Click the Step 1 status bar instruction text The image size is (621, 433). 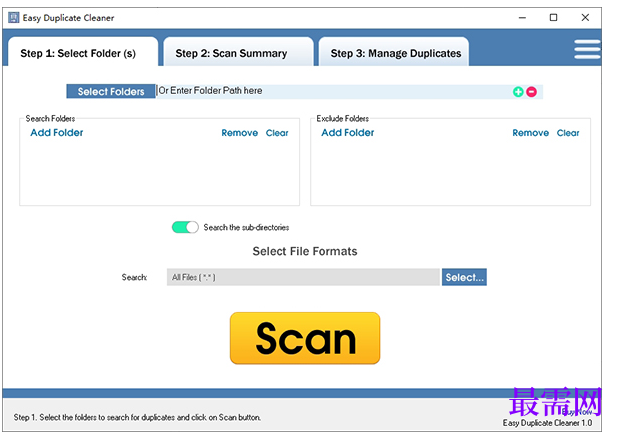coord(137,418)
